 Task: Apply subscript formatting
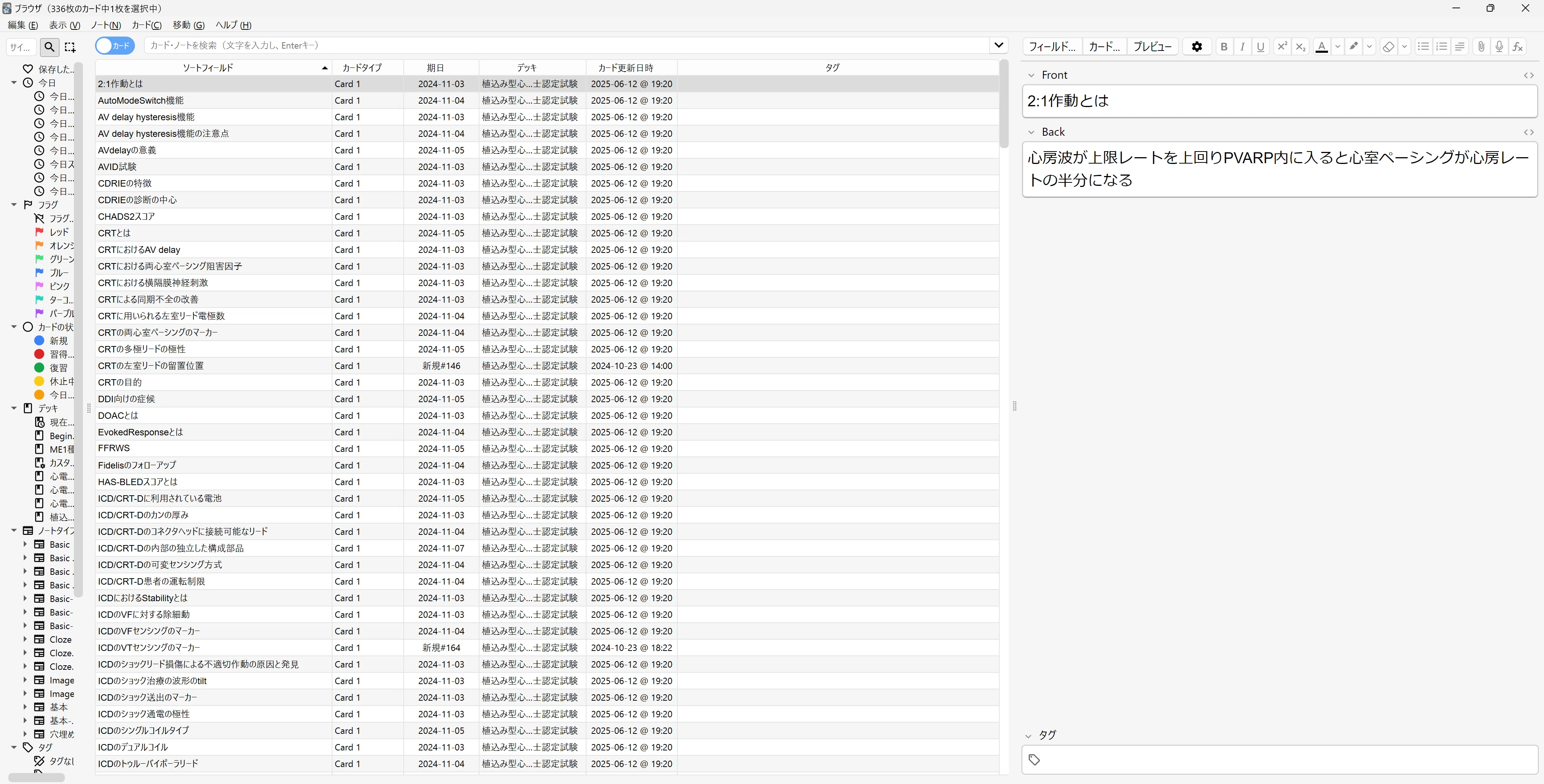[x=1300, y=46]
